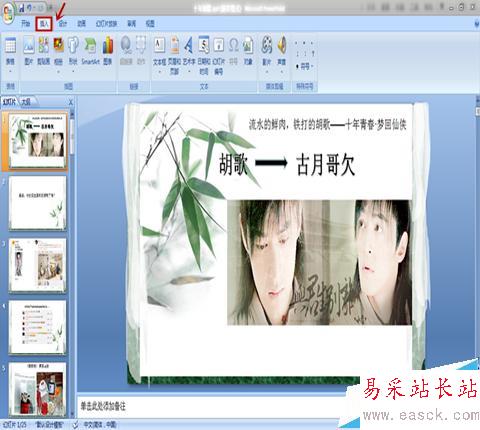
Task: Click the help icon at ribbon's right end
Action: [x=477, y=24]
